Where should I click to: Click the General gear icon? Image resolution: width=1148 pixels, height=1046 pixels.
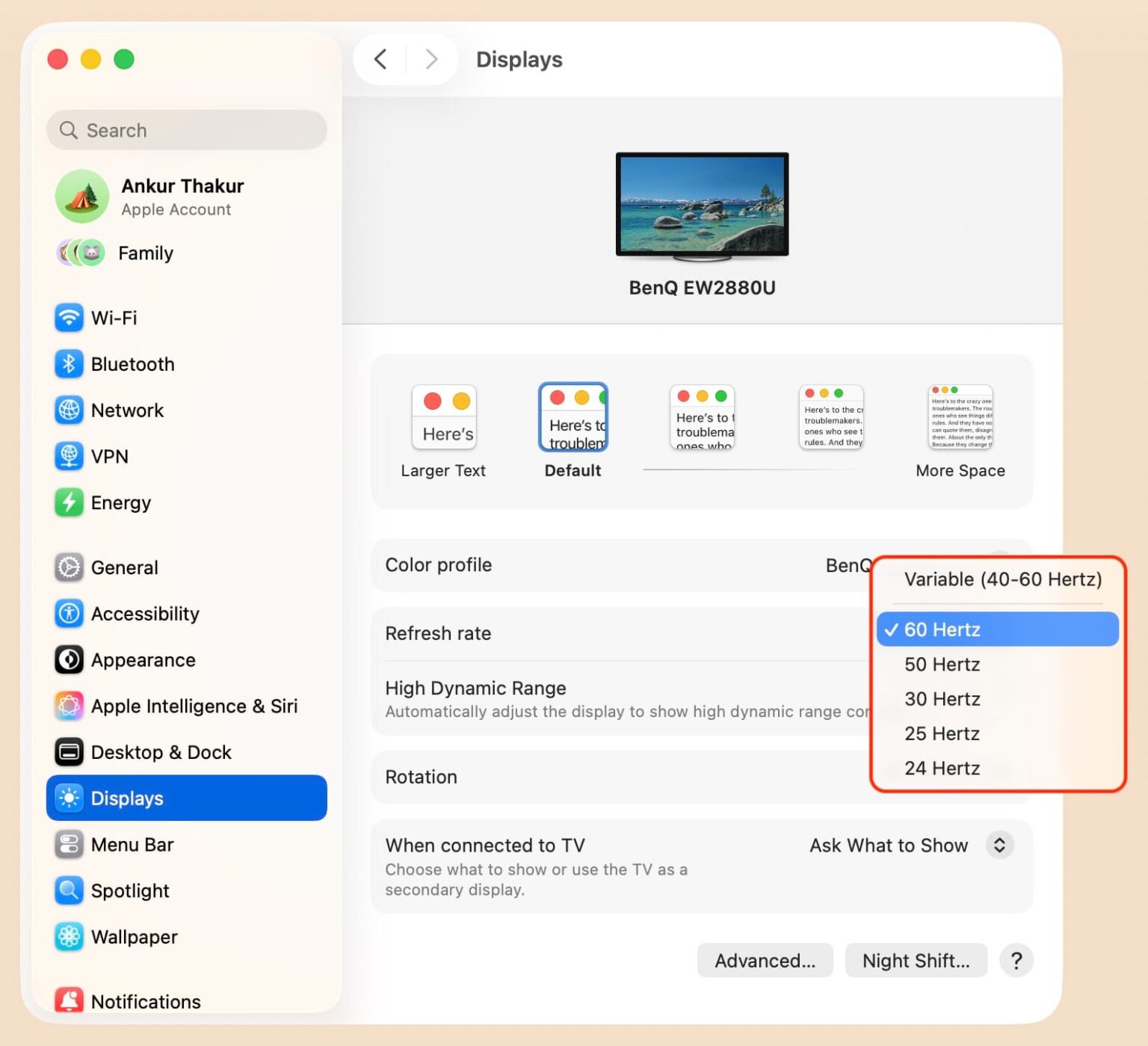pyautogui.click(x=69, y=567)
